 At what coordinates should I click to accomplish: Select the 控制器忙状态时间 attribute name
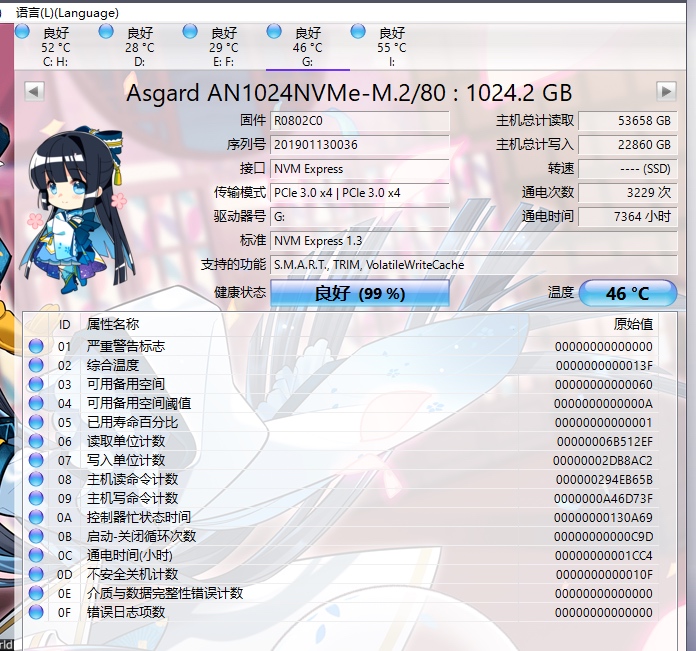138,517
